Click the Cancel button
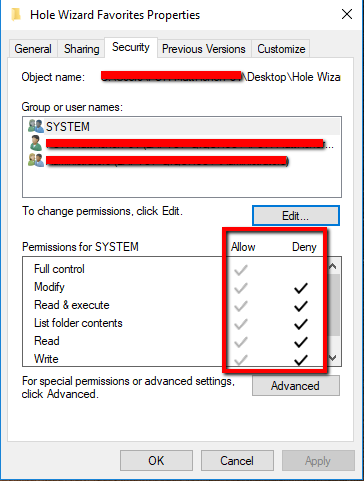Screen dimensions: 364x481 (237, 461)
